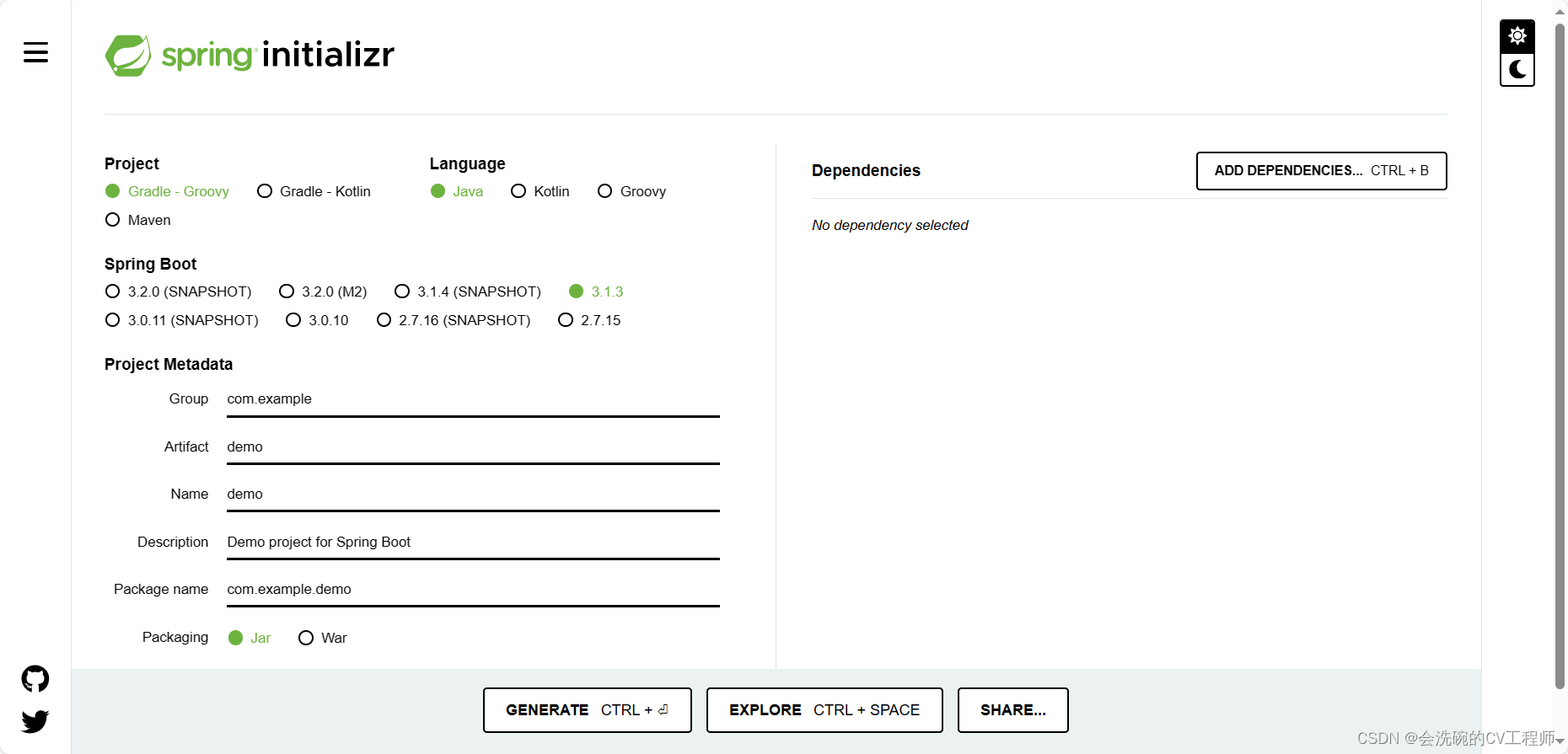
Task: Click the Dependencies heading
Action: coord(866,170)
